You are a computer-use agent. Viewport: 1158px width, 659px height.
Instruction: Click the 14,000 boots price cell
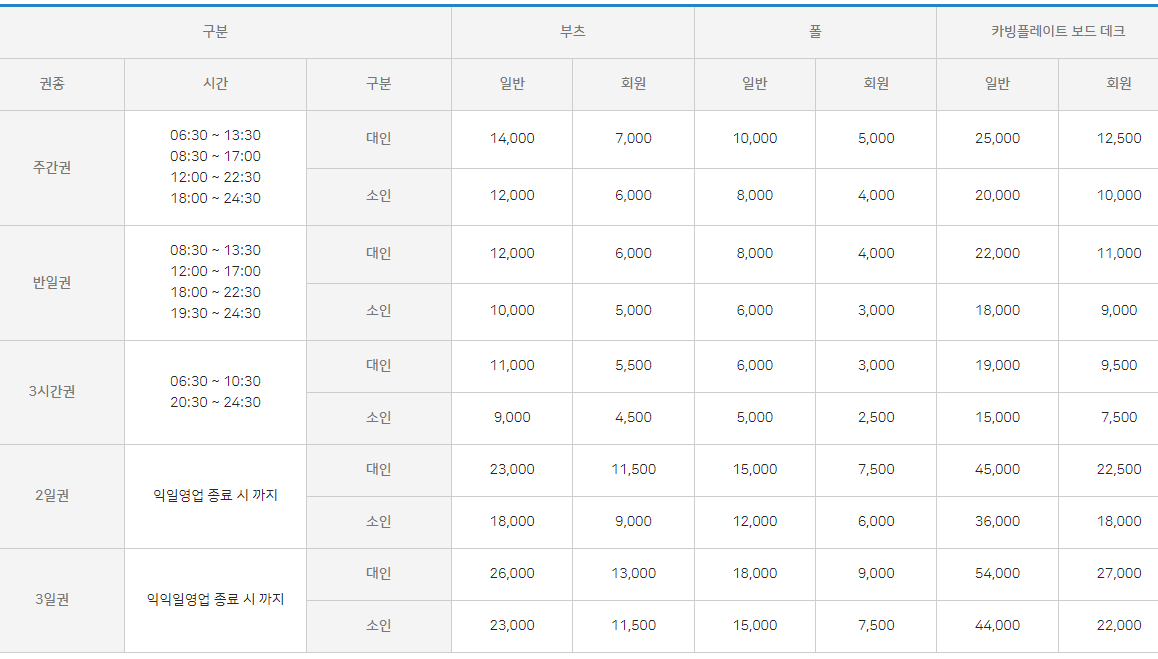tap(512, 139)
